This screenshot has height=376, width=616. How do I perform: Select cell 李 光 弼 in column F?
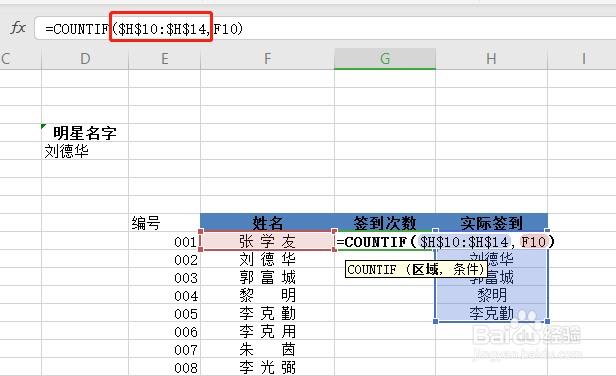point(268,367)
